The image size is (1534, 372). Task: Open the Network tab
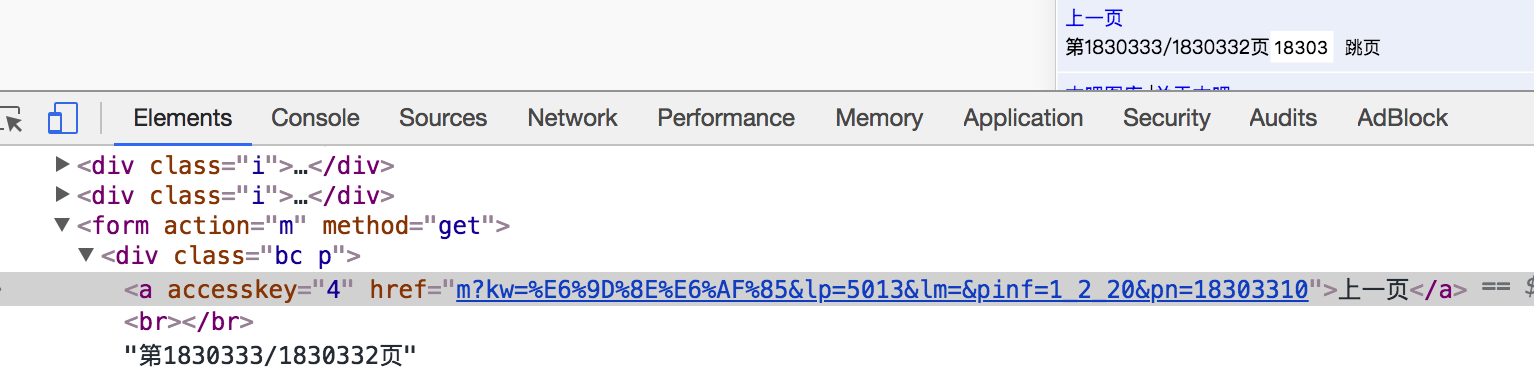point(573,118)
